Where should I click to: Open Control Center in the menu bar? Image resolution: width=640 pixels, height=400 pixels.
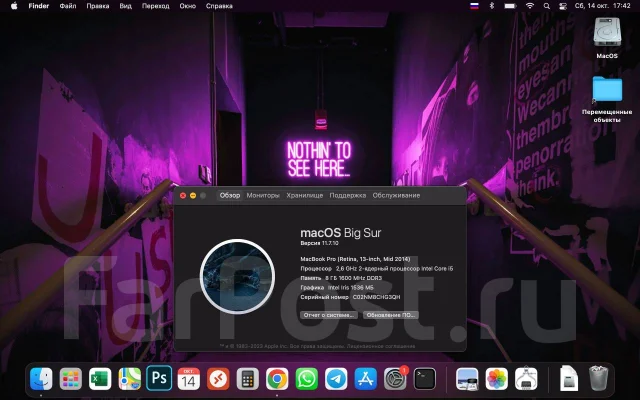pos(563,6)
